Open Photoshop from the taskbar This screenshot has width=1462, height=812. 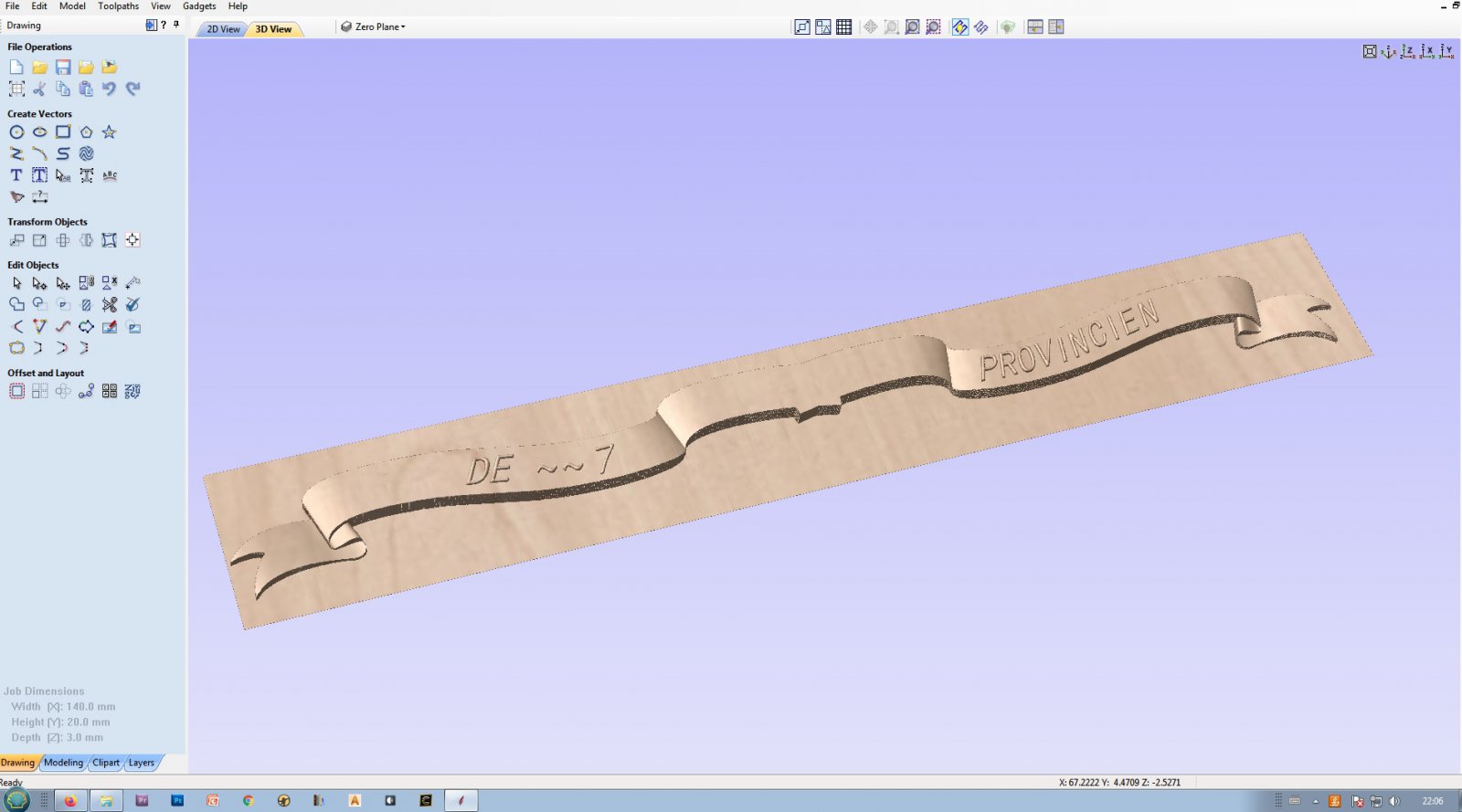(x=177, y=801)
